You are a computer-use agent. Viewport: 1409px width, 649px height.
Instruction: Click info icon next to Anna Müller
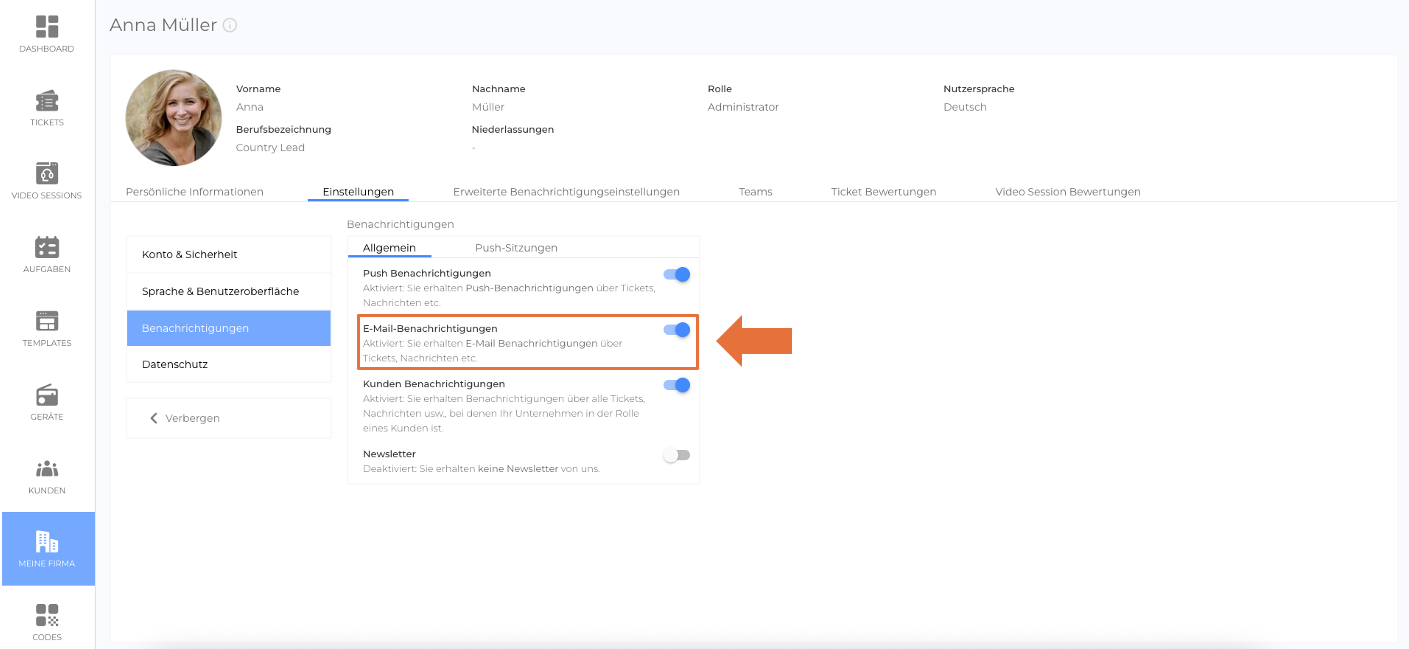pos(231,25)
